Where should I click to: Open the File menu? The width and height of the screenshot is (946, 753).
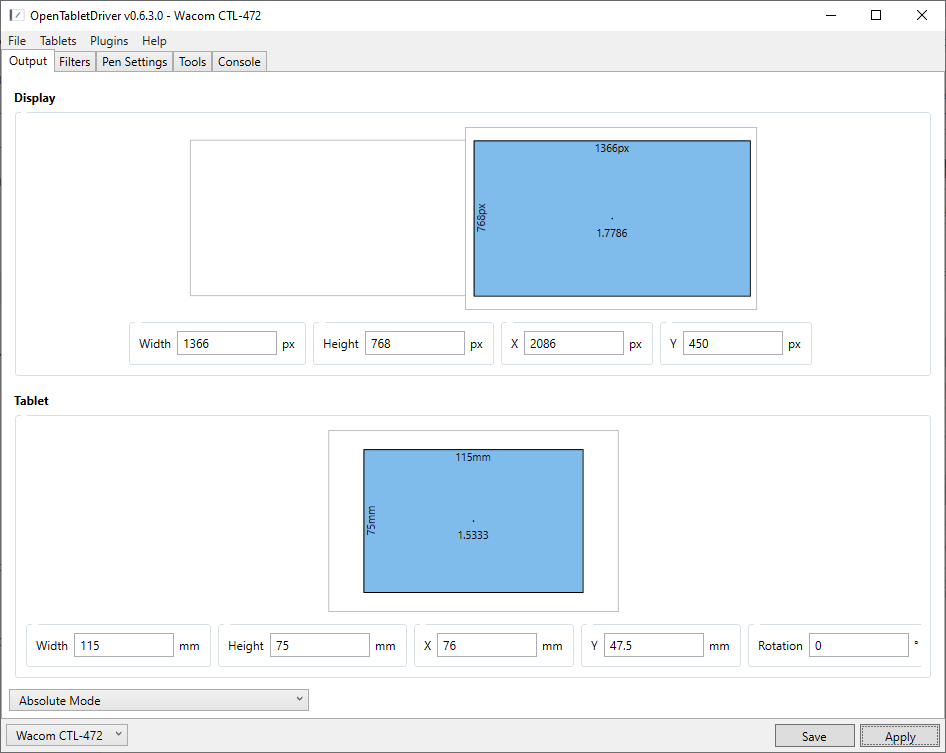pyautogui.click(x=17, y=41)
